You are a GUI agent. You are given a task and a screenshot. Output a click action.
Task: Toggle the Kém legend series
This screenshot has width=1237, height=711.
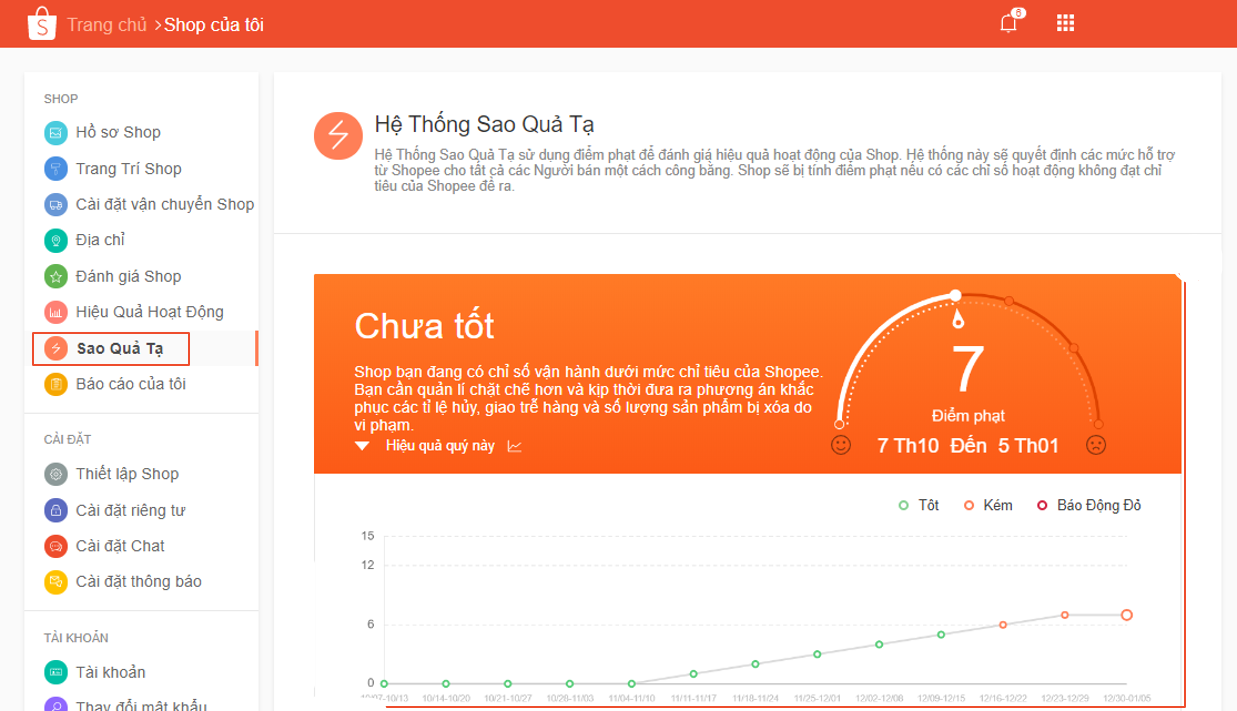[x=987, y=505]
